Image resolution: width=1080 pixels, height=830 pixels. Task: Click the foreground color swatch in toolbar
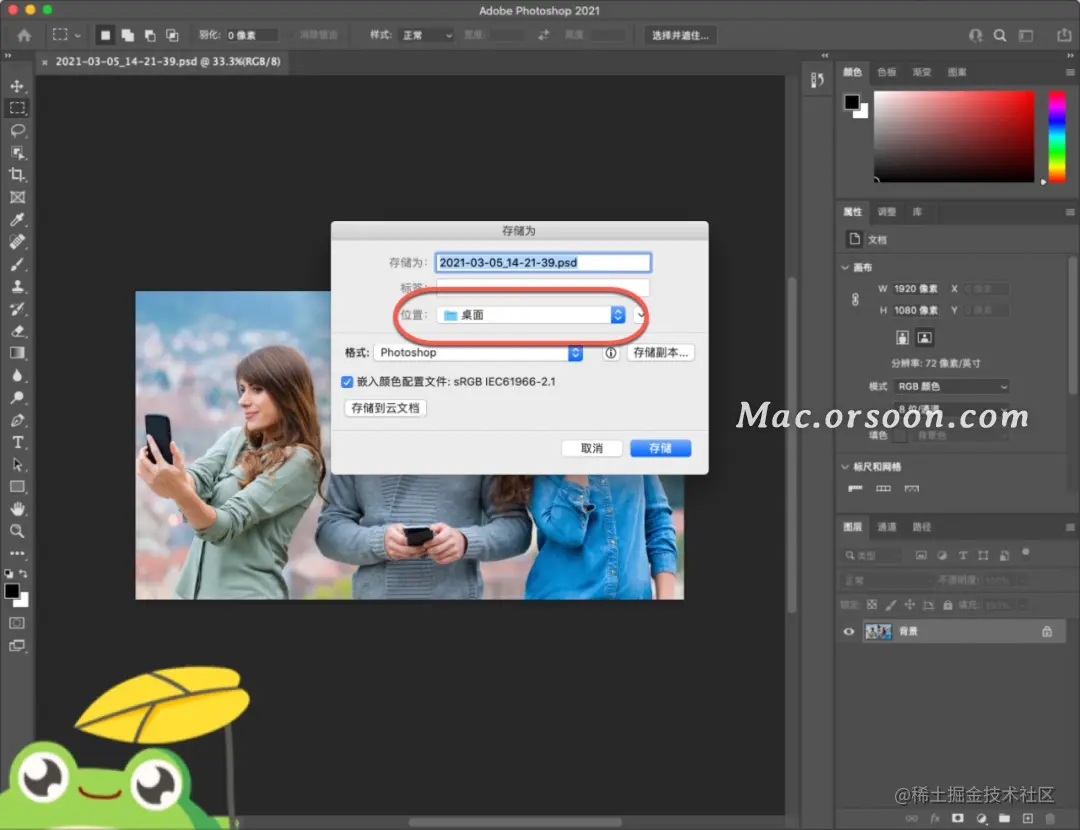(x=12, y=591)
